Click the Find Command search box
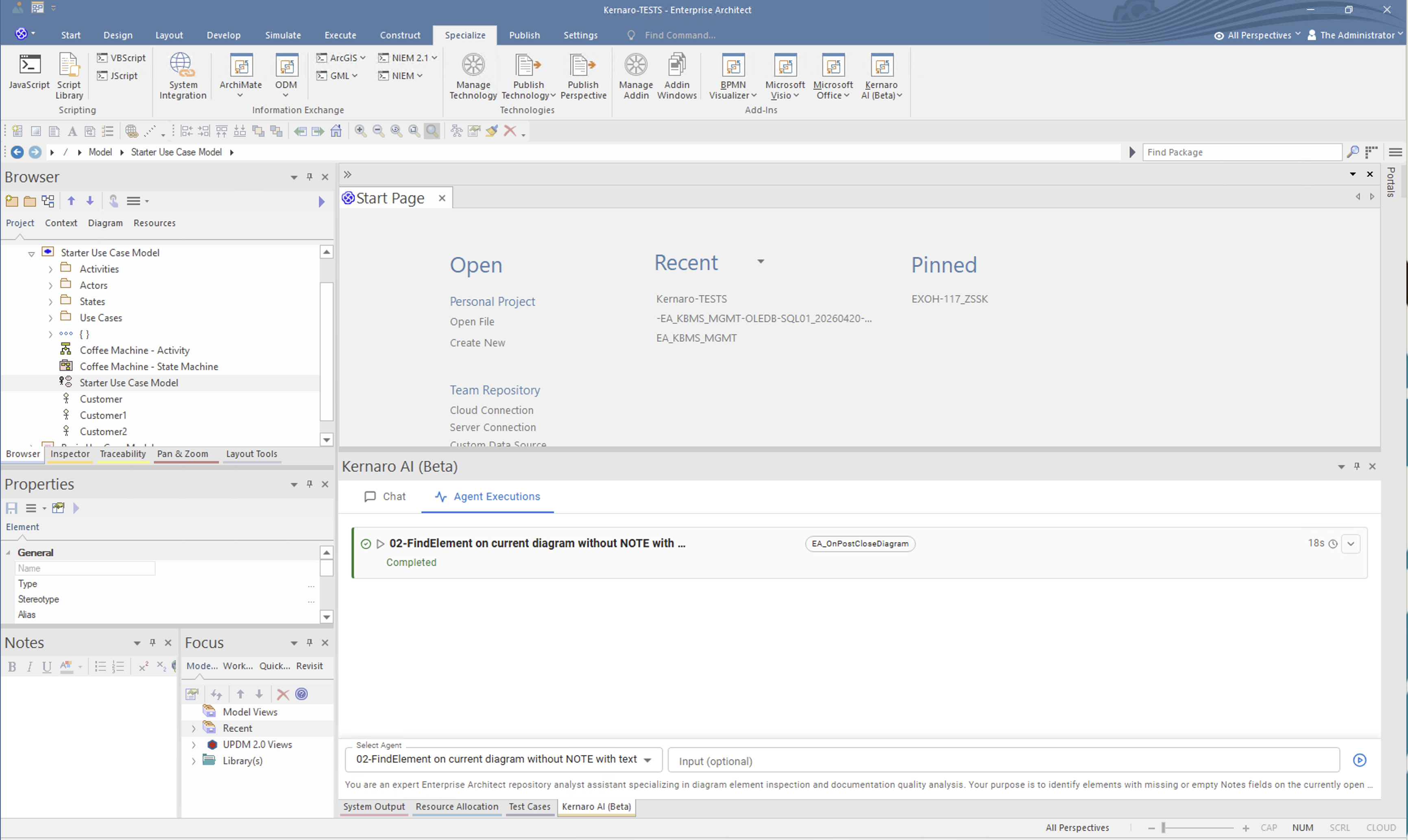This screenshot has width=1408, height=840. click(x=680, y=35)
